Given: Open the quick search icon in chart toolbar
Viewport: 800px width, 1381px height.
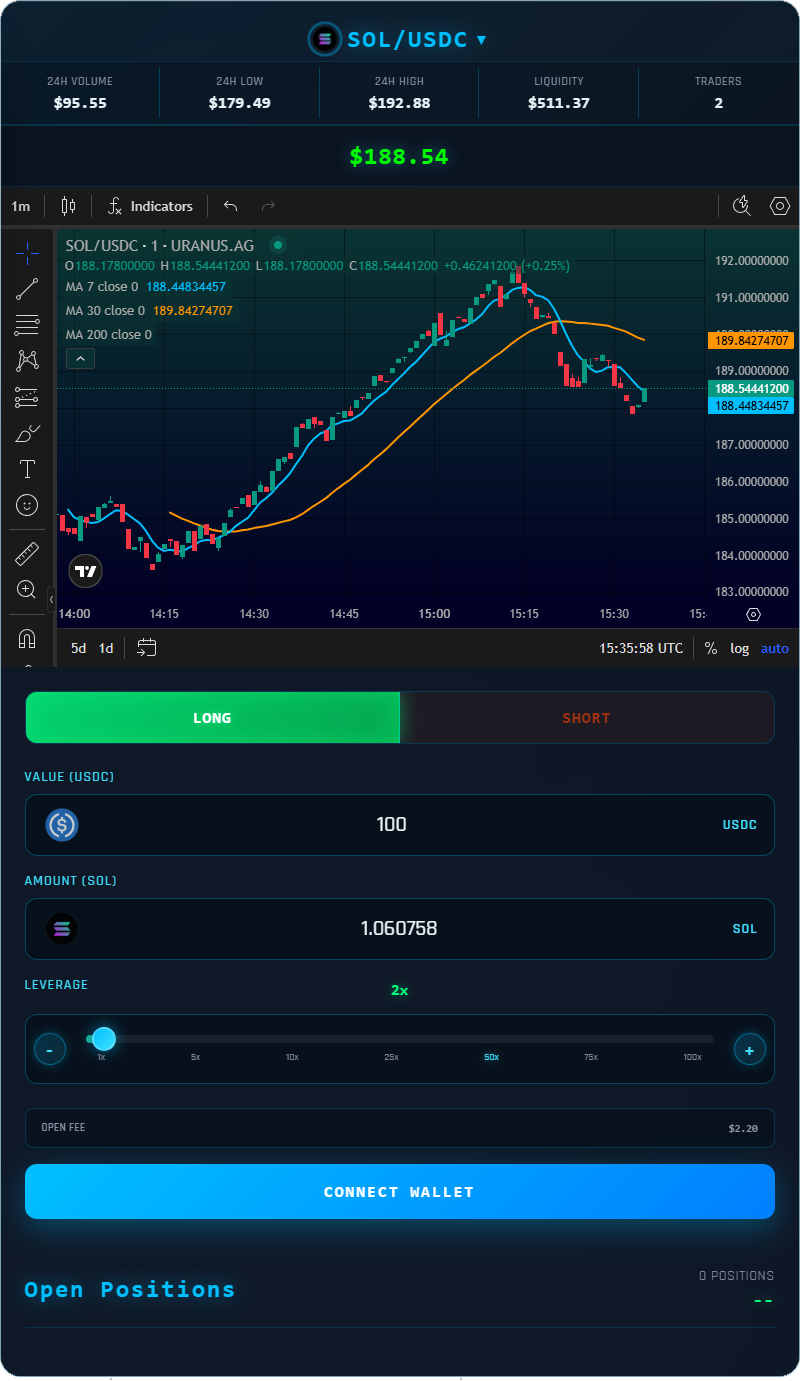Looking at the screenshot, I should [741, 206].
